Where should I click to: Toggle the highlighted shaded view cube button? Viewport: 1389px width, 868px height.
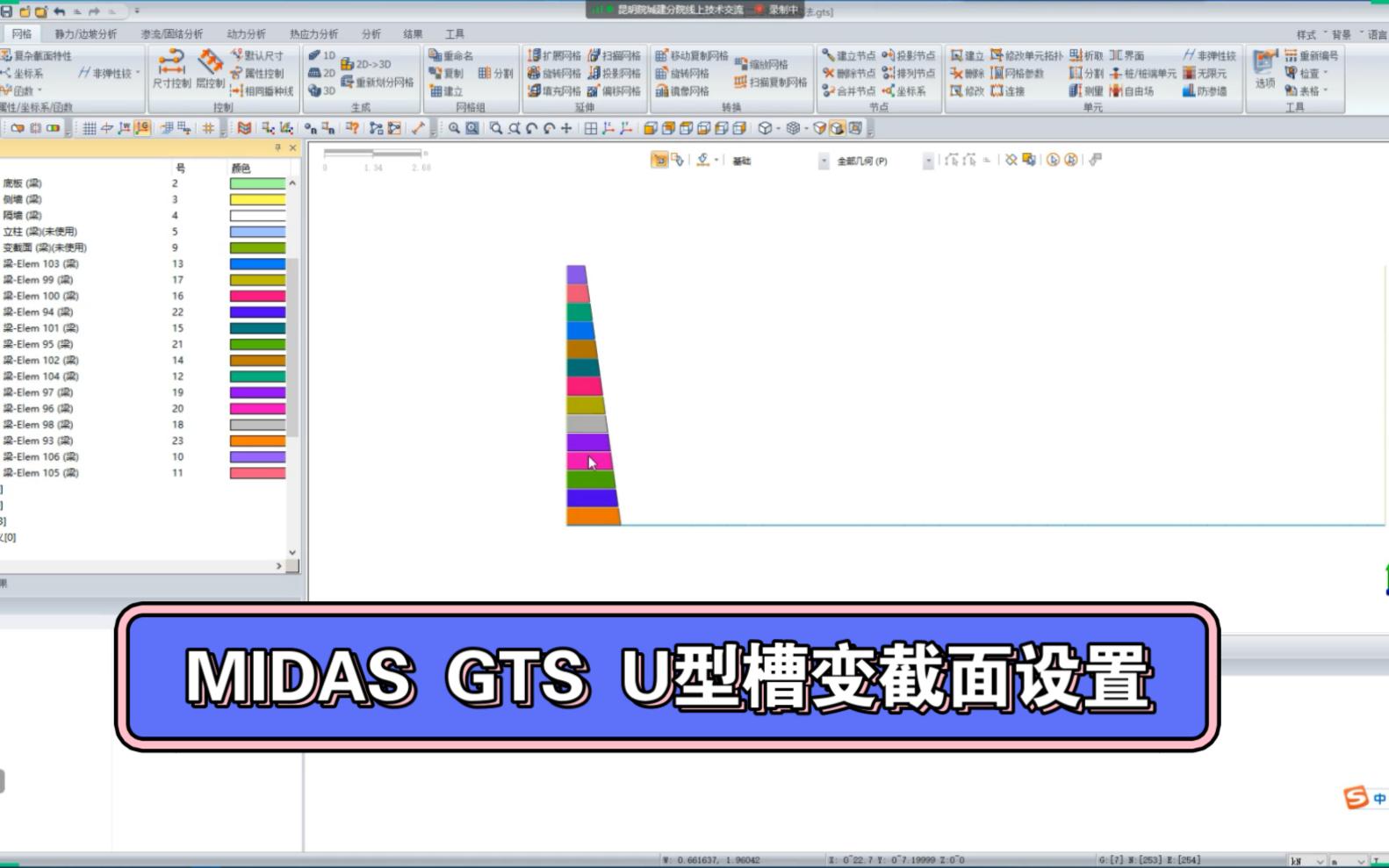click(838, 128)
